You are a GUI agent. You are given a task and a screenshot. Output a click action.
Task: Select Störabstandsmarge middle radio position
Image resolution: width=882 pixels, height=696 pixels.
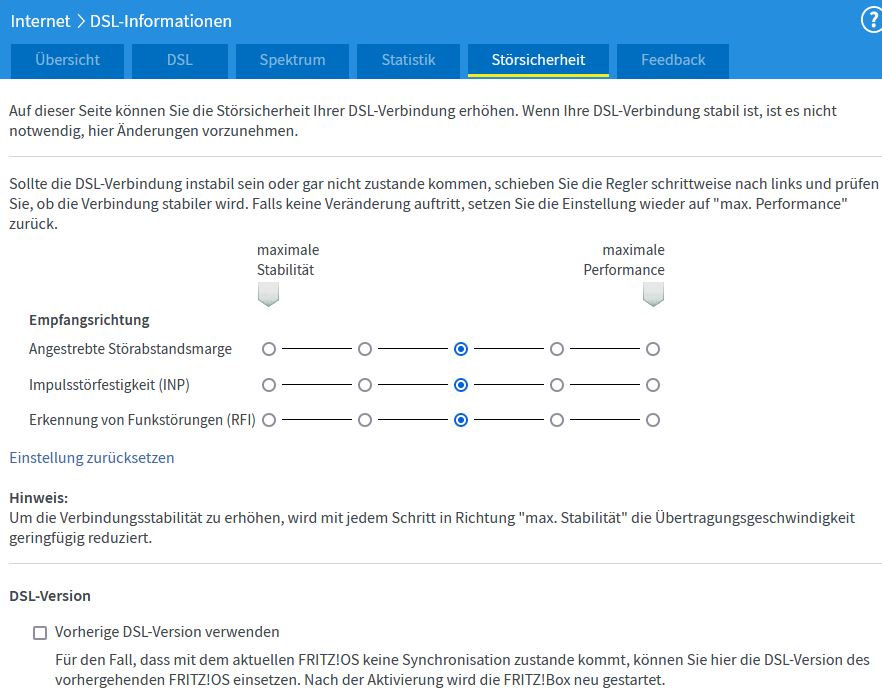[x=461, y=349]
